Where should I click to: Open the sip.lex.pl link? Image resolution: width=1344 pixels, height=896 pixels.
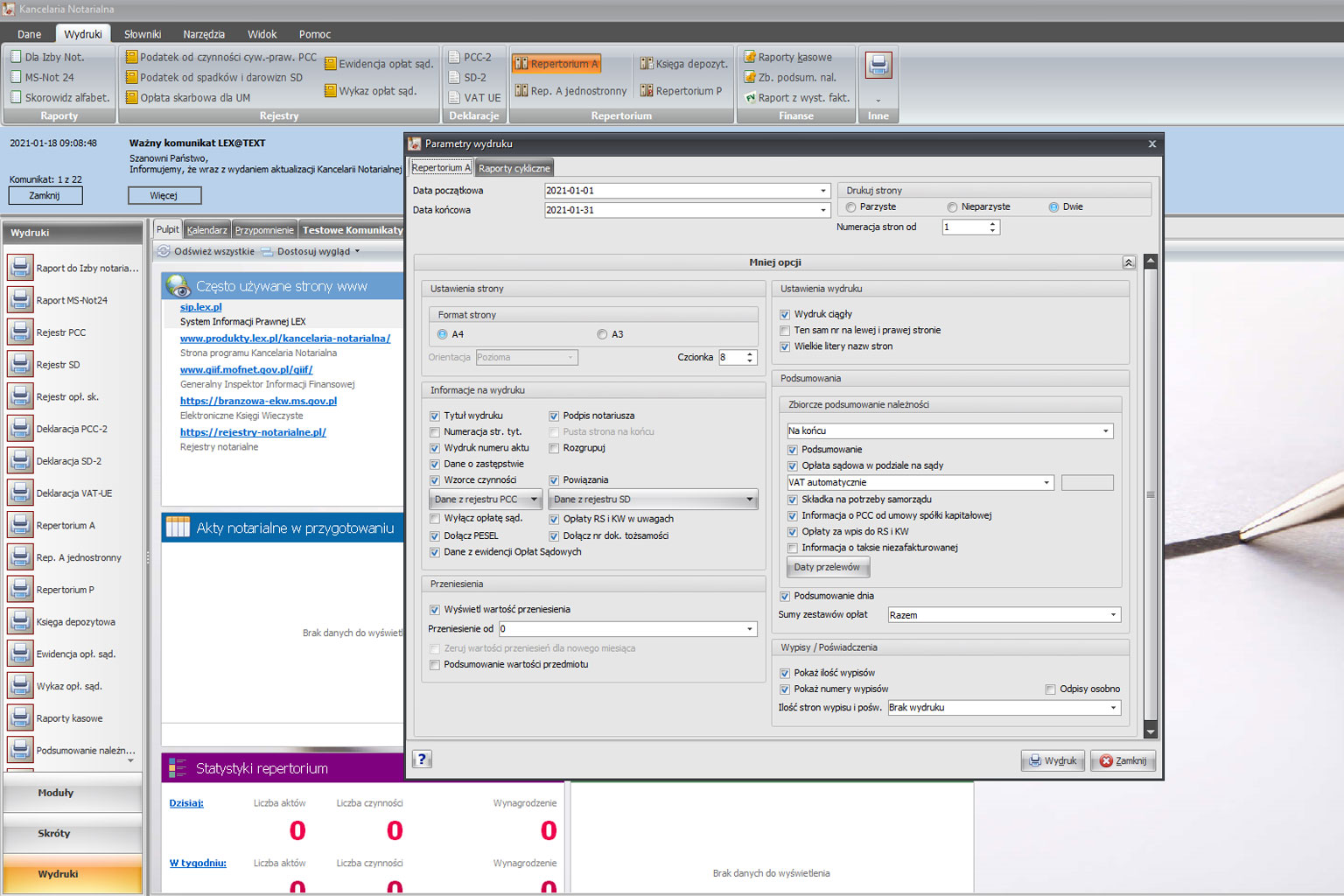(201, 307)
